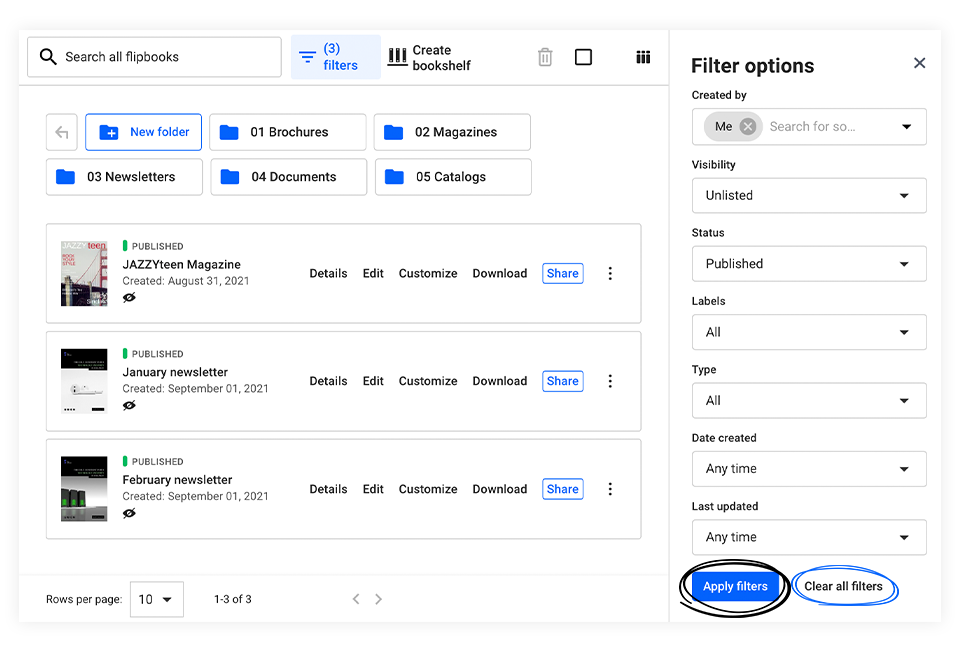Open the (3) filters panel button

pos(336,57)
